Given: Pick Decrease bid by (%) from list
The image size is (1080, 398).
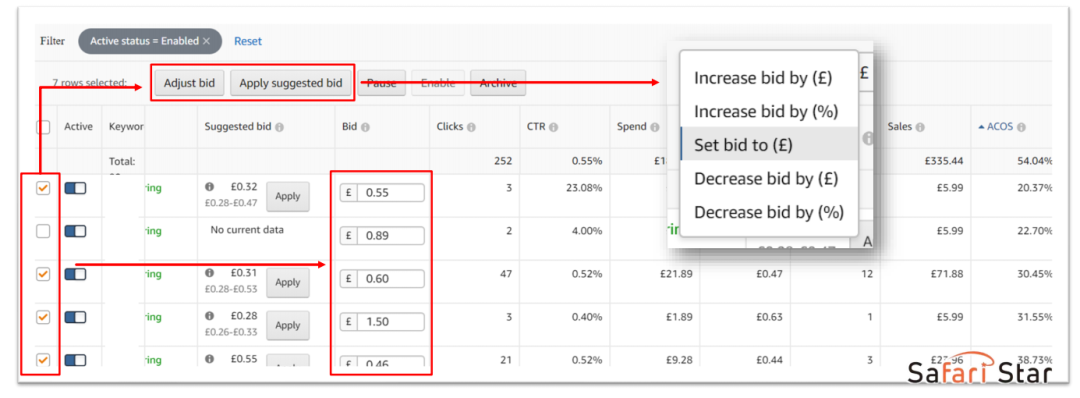Looking at the screenshot, I should [x=769, y=212].
